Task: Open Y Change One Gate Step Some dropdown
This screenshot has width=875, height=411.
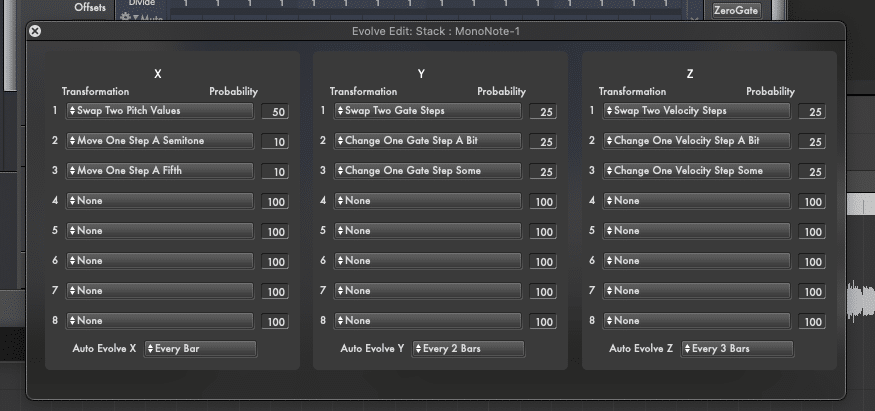Action: pyautogui.click(x=428, y=171)
